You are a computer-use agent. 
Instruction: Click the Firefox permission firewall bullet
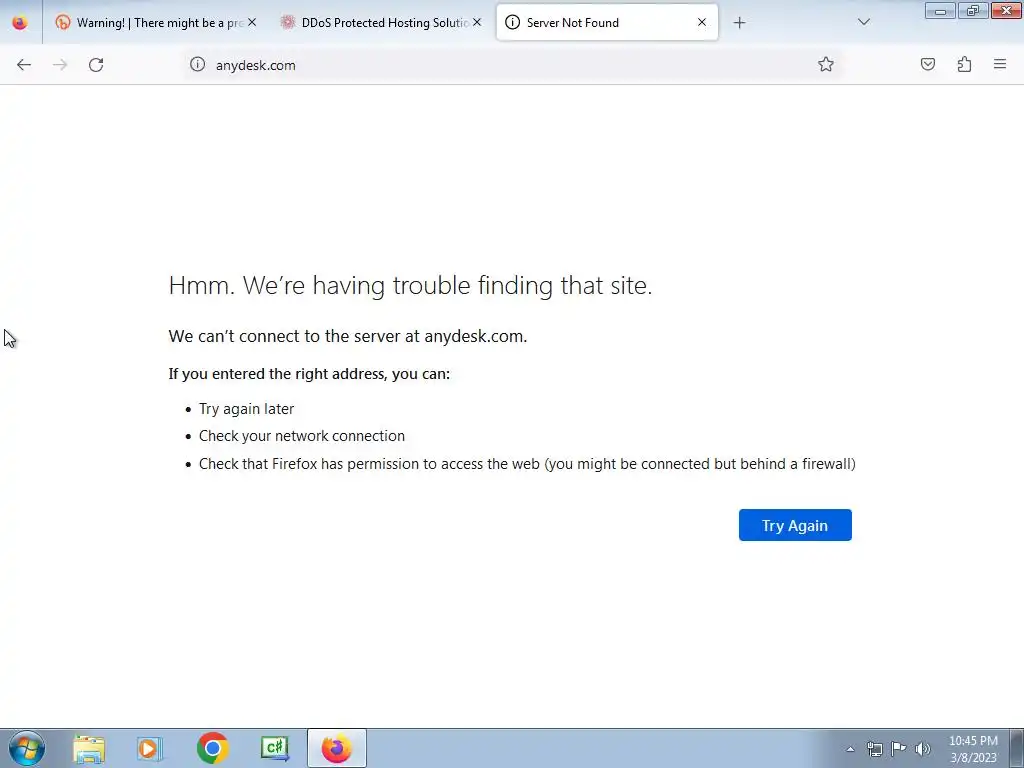(527, 464)
